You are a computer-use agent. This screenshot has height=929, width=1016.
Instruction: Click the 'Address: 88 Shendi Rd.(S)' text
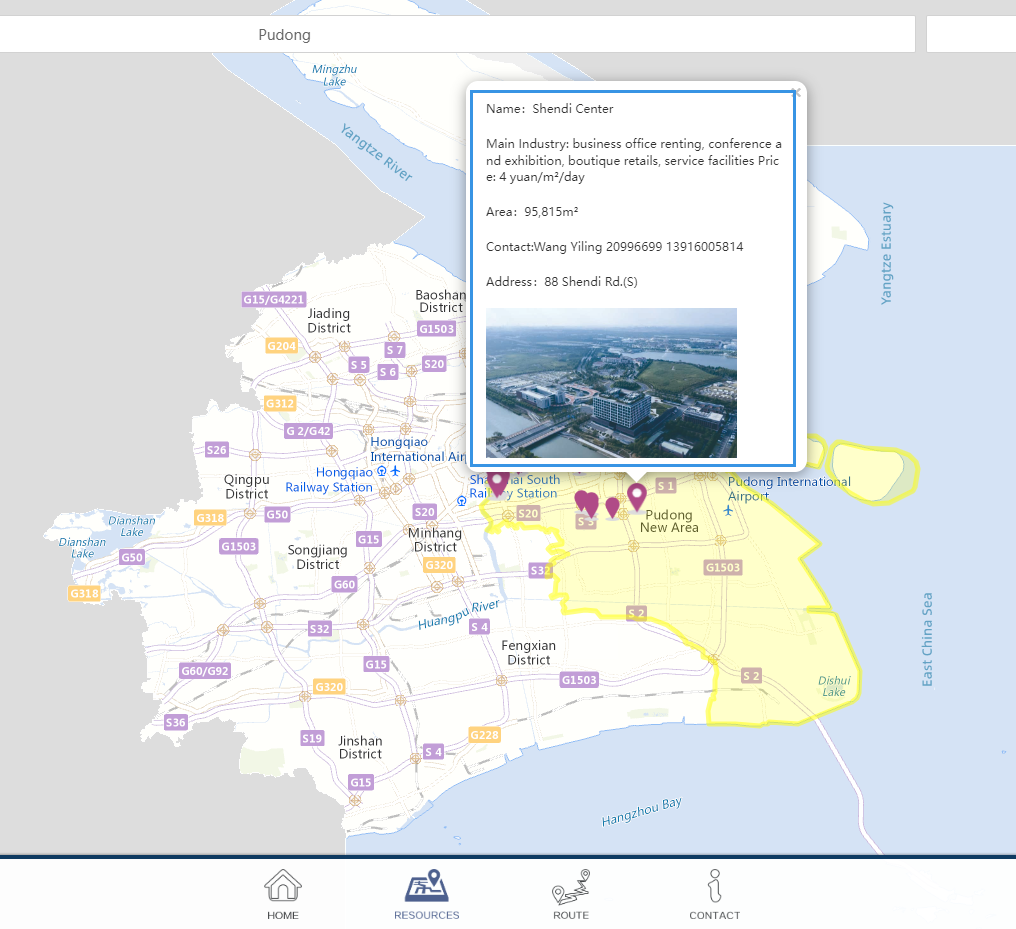[x=562, y=282]
